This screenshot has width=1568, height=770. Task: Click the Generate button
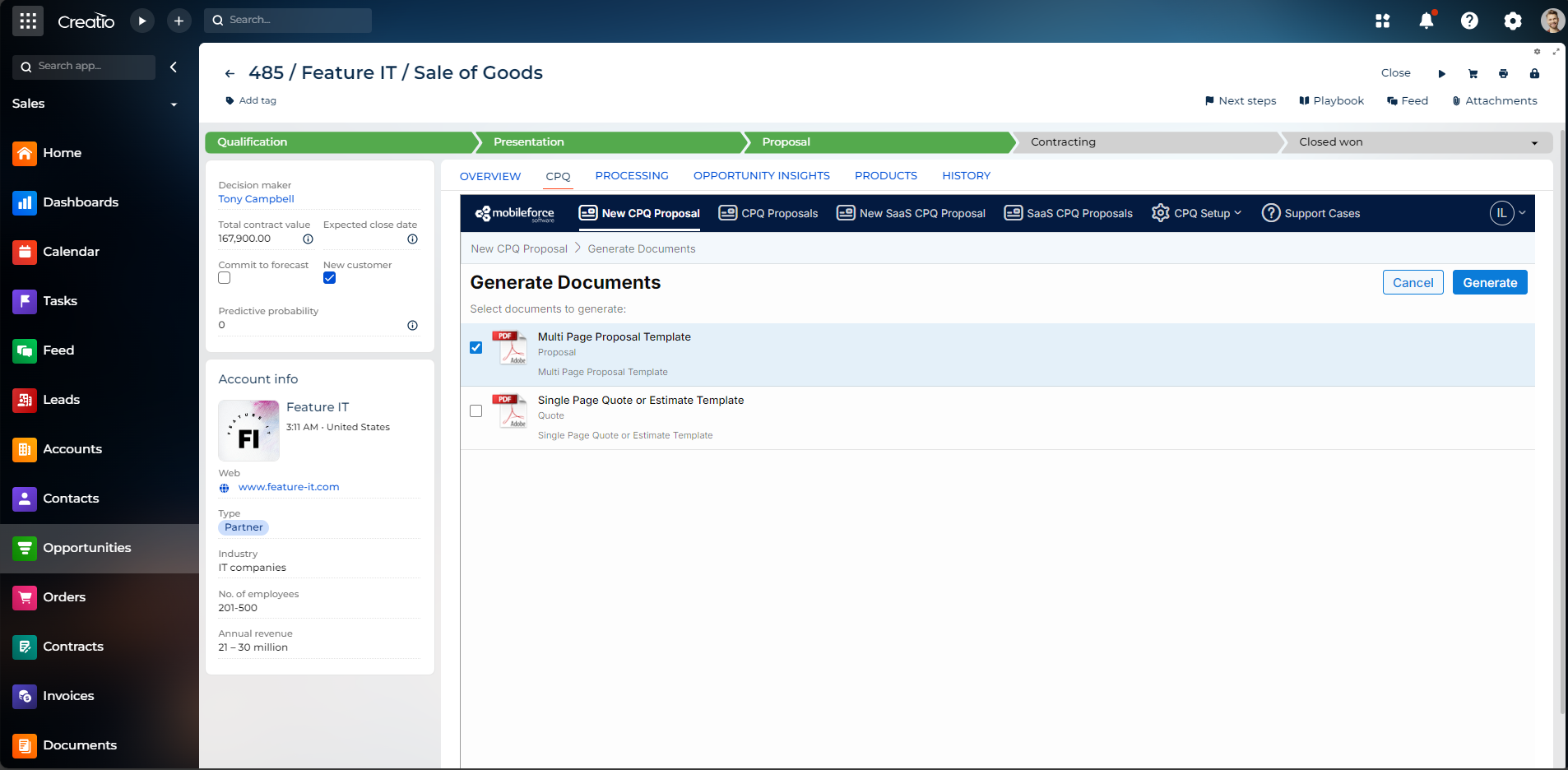click(x=1490, y=282)
